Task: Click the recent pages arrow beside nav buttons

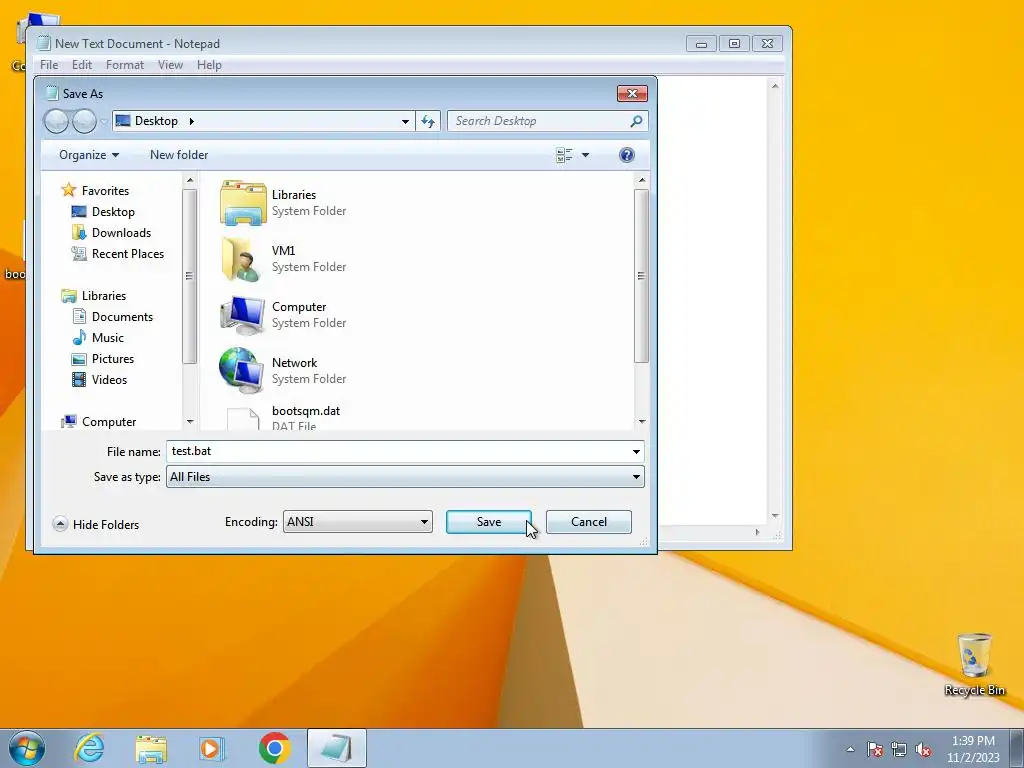Action: point(104,121)
